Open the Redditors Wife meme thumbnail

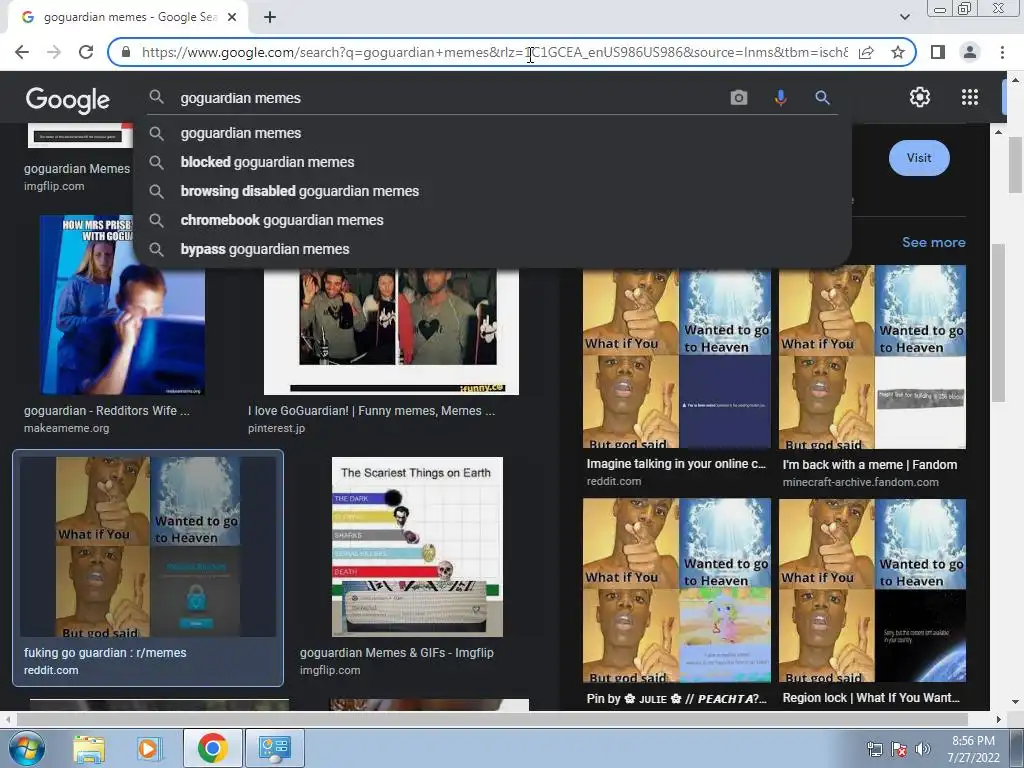(x=122, y=305)
